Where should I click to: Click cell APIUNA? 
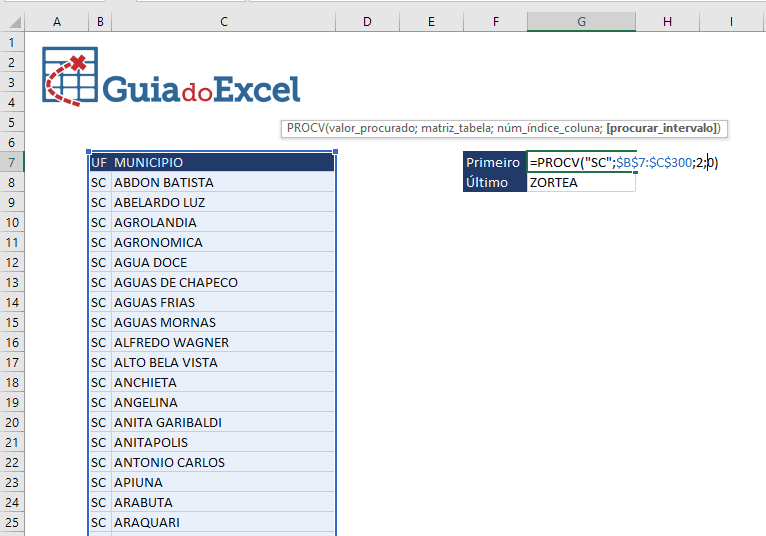pyautogui.click(x=223, y=483)
